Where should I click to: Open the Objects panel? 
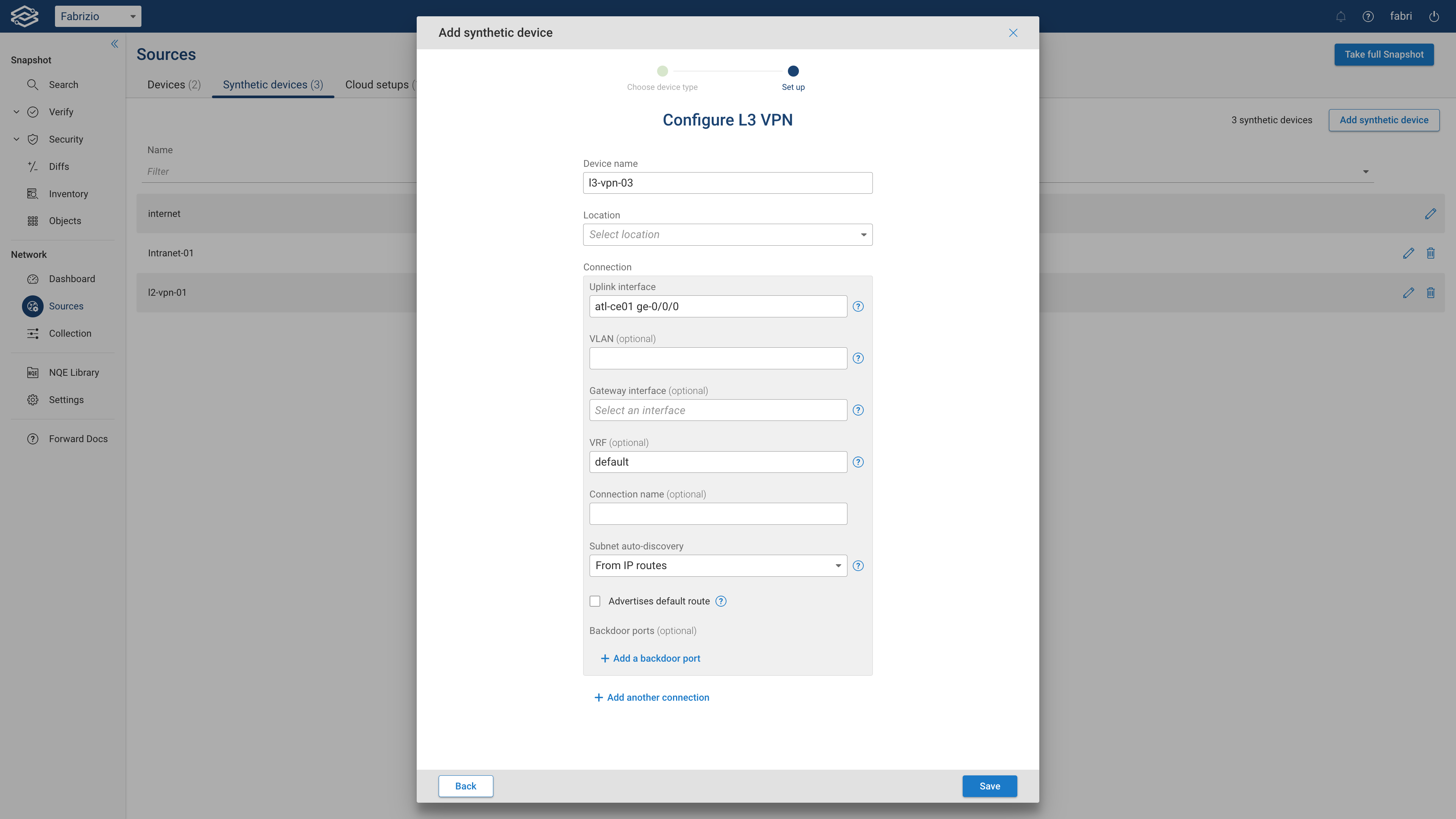64,220
